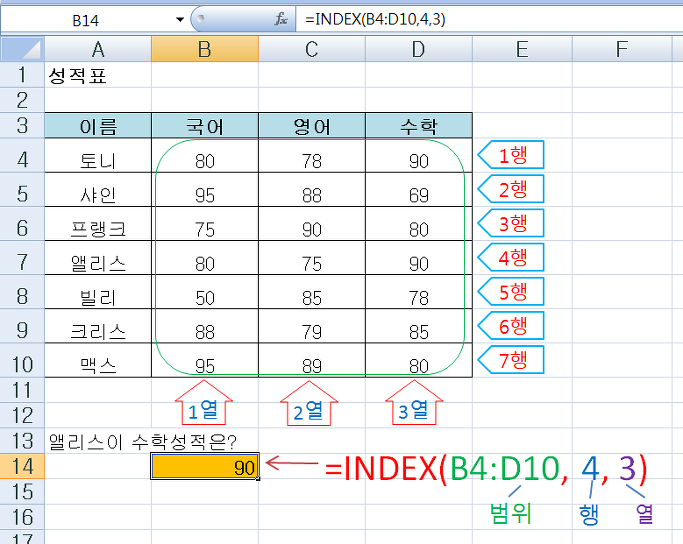Select column F header
The width and height of the screenshot is (683, 544).
(622, 49)
